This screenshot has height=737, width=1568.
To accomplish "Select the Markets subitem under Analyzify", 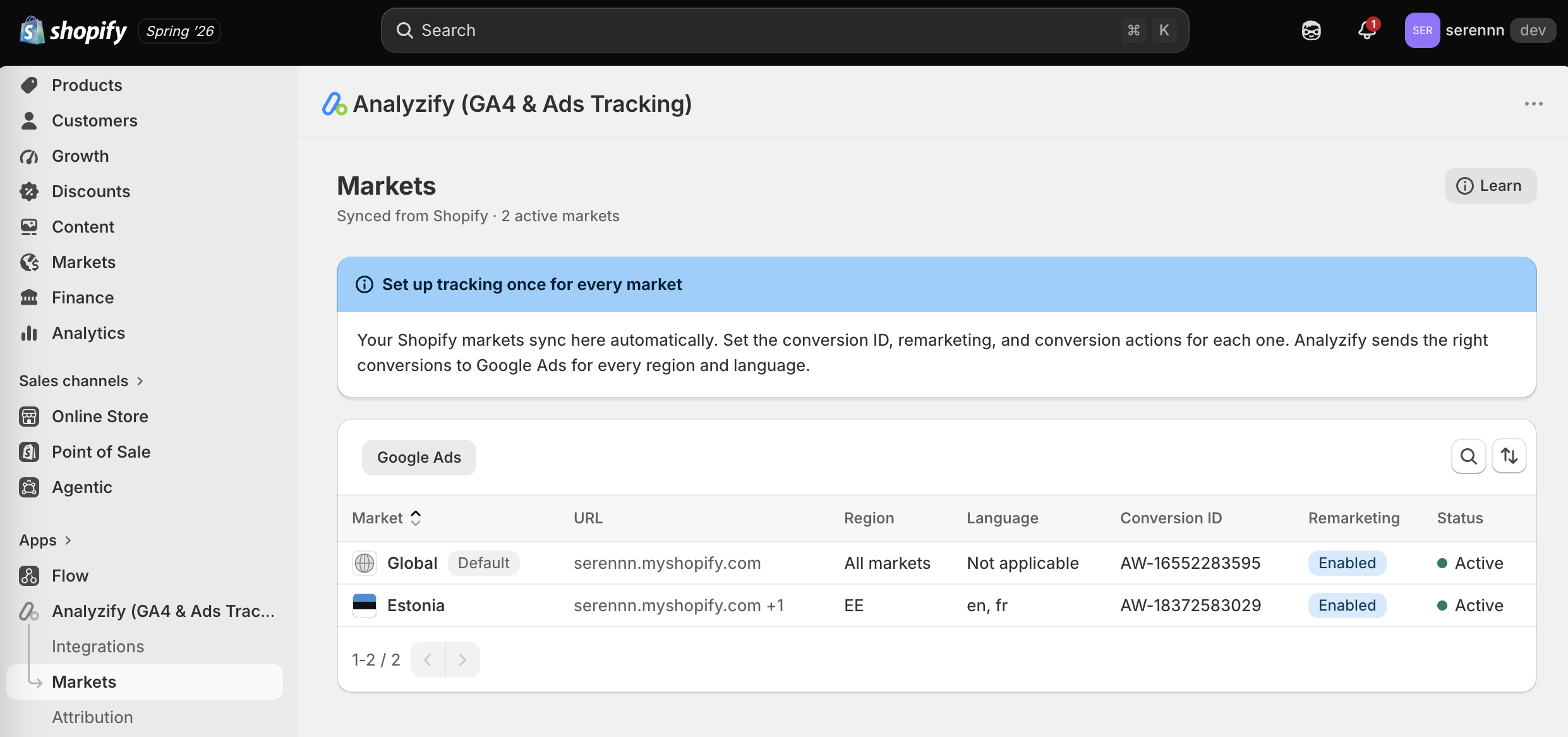I will click(145, 682).
